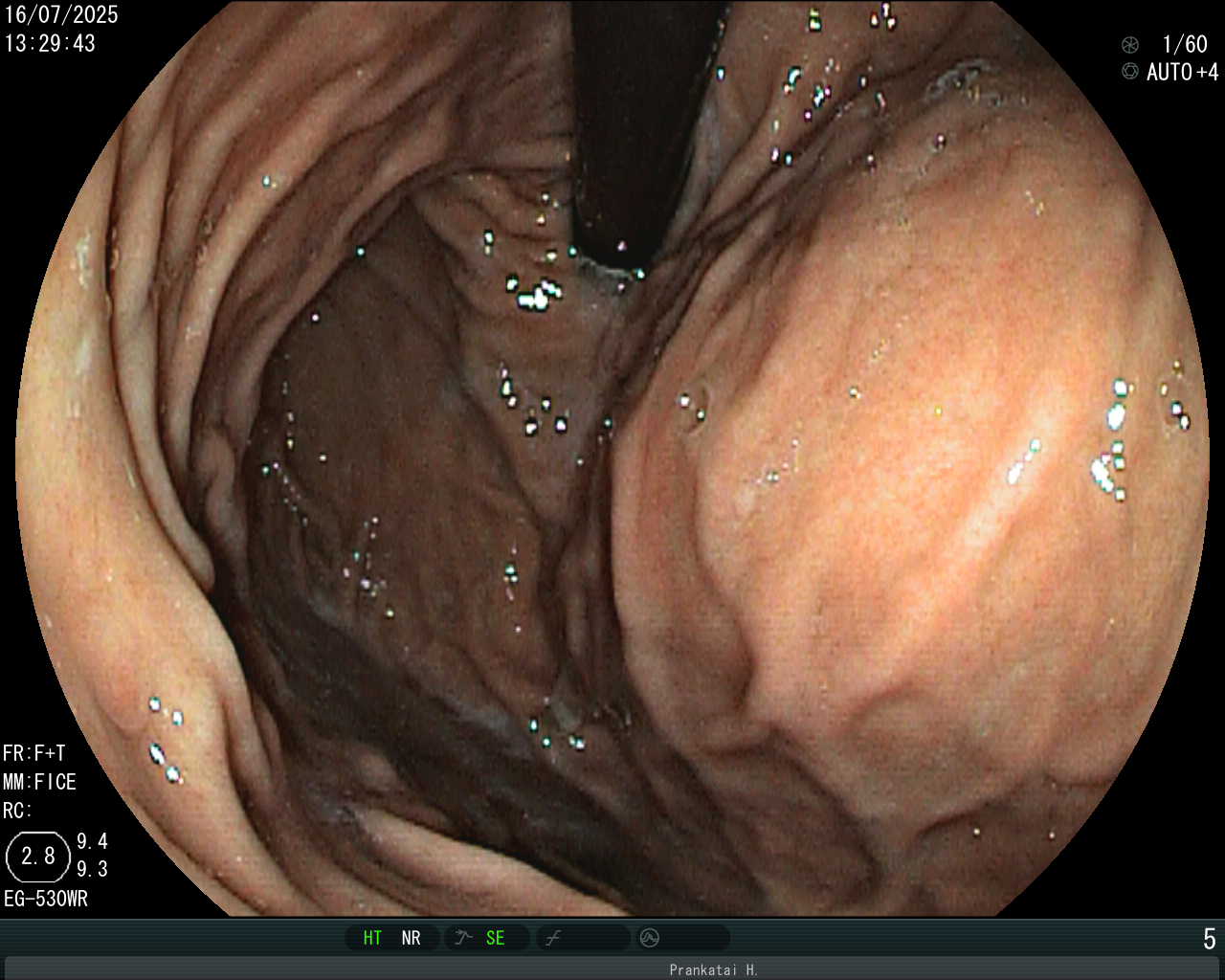1225x980 pixels.
Task: Click the green HT indicator
Action: click(x=372, y=938)
